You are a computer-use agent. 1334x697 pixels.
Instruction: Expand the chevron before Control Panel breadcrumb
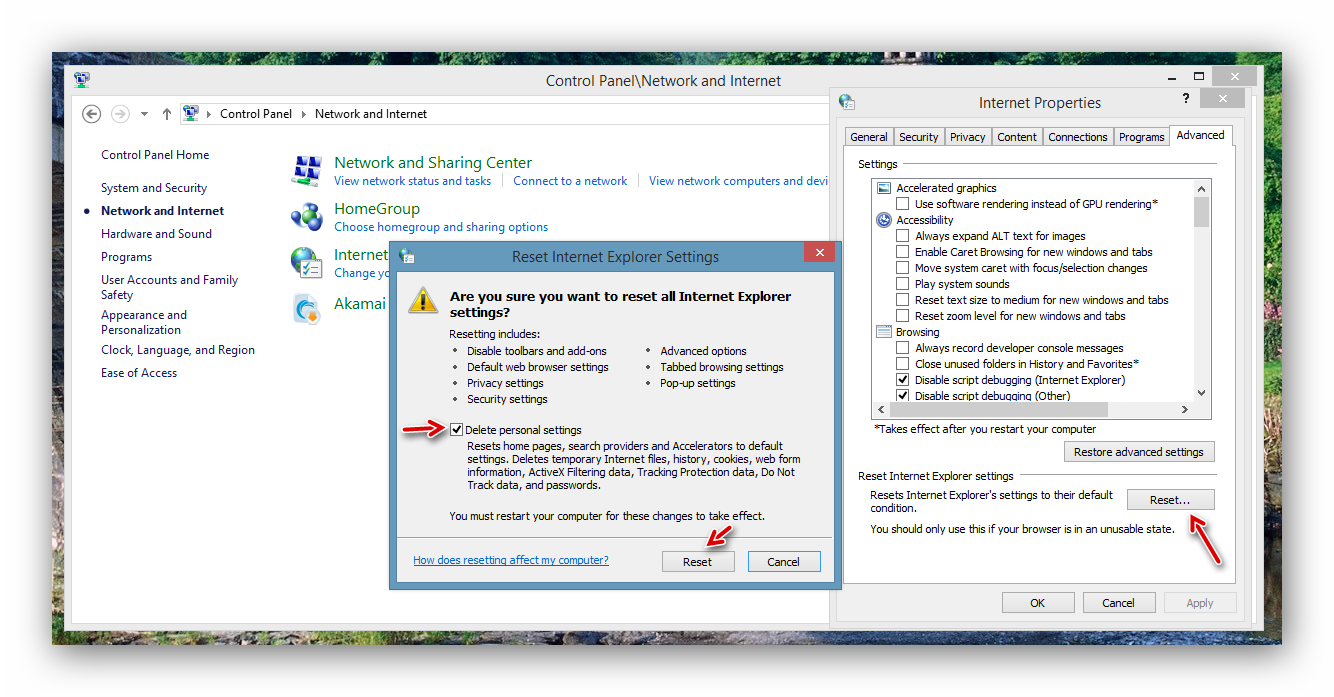(x=209, y=114)
